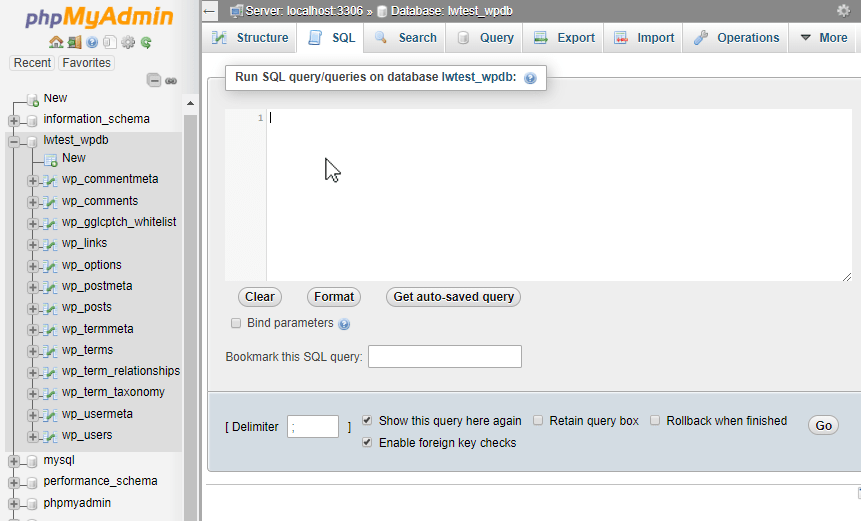Click the wp_links table icon
The width and height of the screenshot is (861, 521).
pos(50,244)
